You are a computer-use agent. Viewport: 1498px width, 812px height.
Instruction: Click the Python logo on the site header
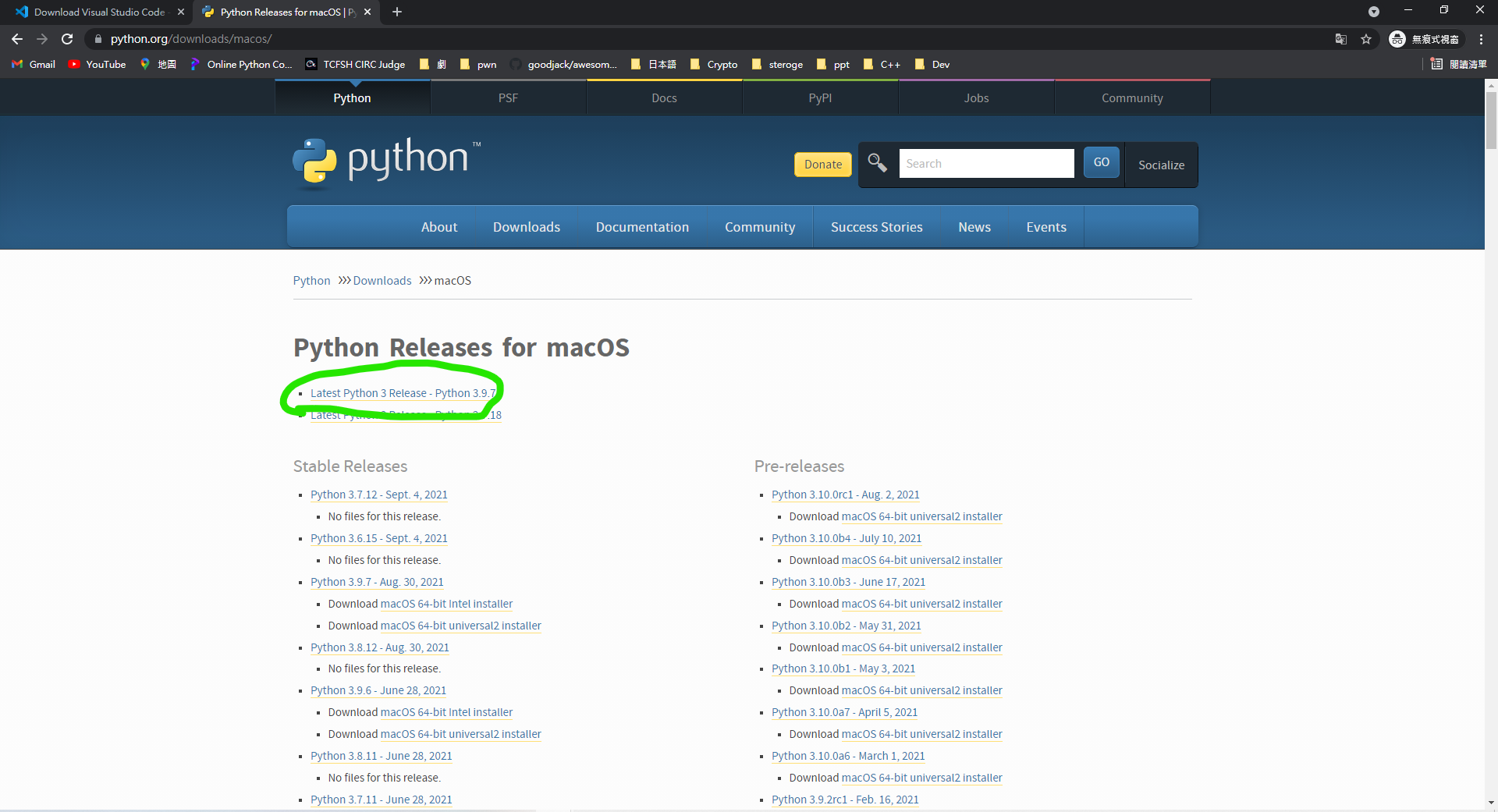(387, 162)
